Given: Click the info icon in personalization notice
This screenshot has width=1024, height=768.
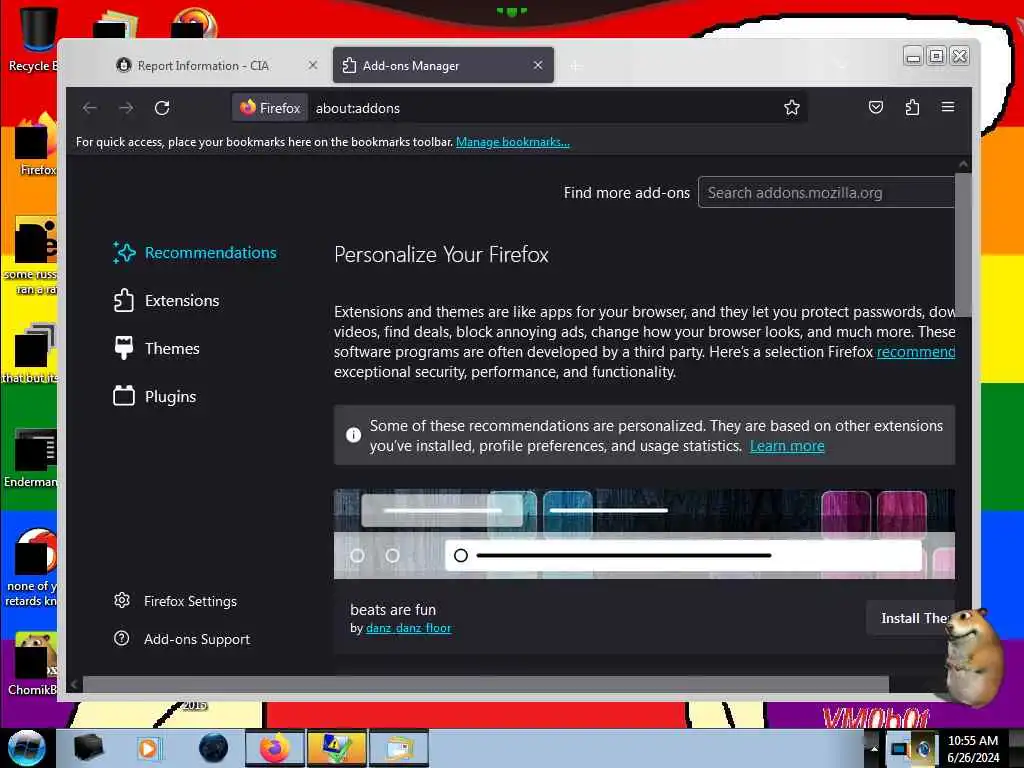Looking at the screenshot, I should point(353,435).
